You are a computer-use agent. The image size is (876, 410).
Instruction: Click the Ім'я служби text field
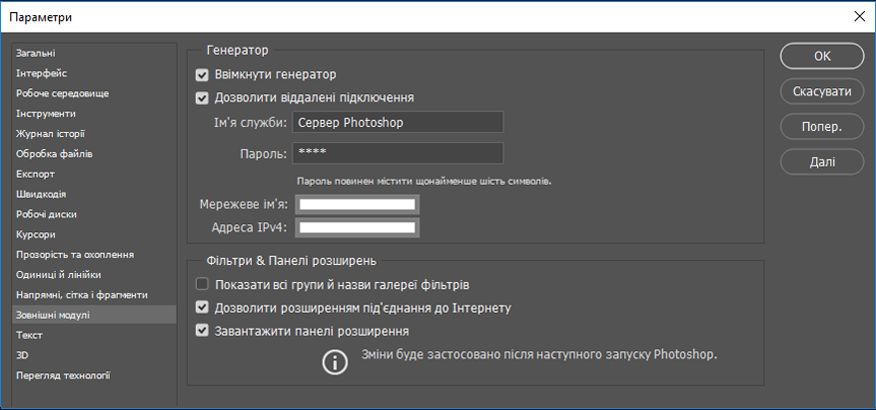tap(397, 123)
